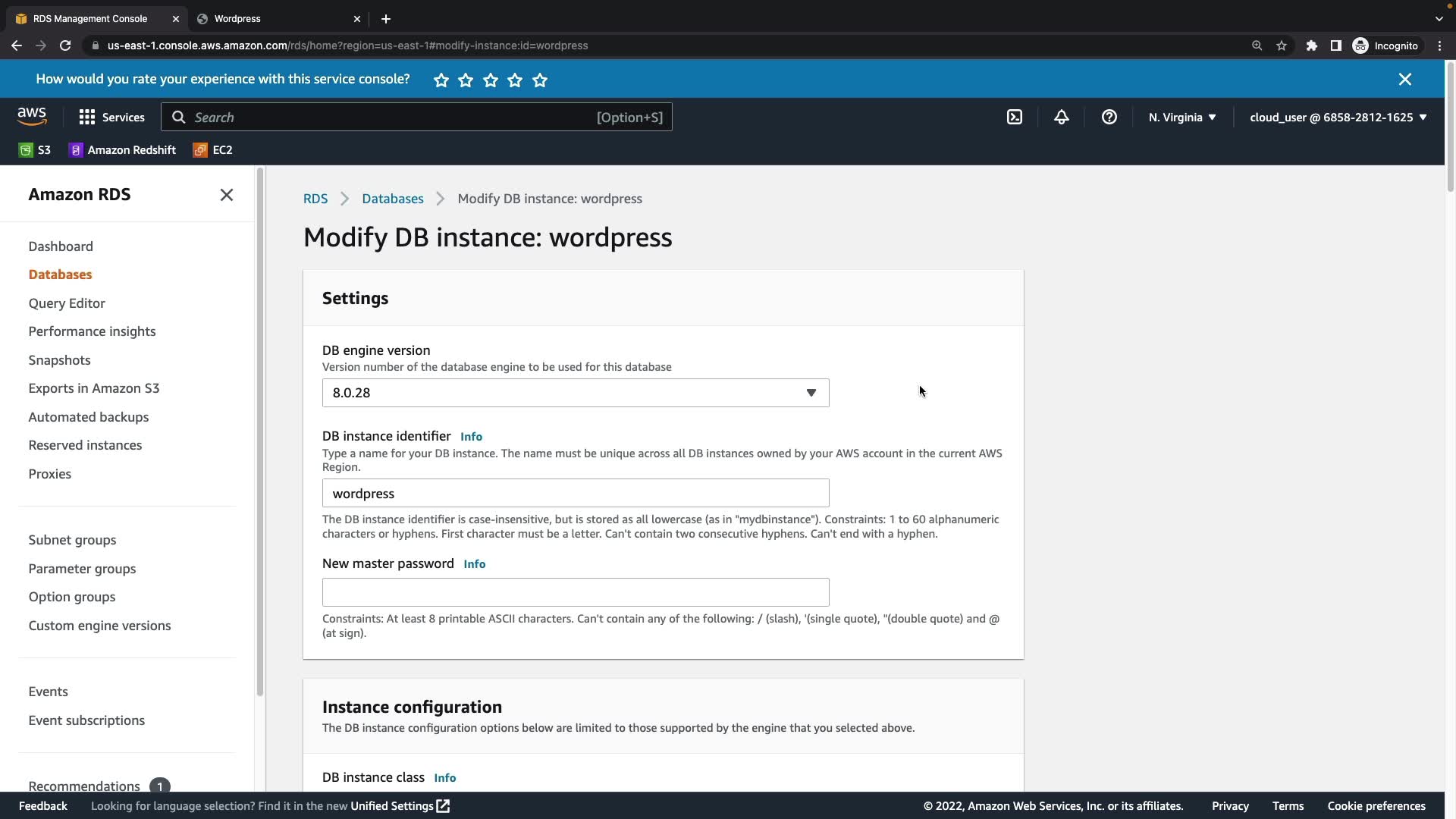
Task: Go to Databases breadcrumb link
Action: click(392, 199)
